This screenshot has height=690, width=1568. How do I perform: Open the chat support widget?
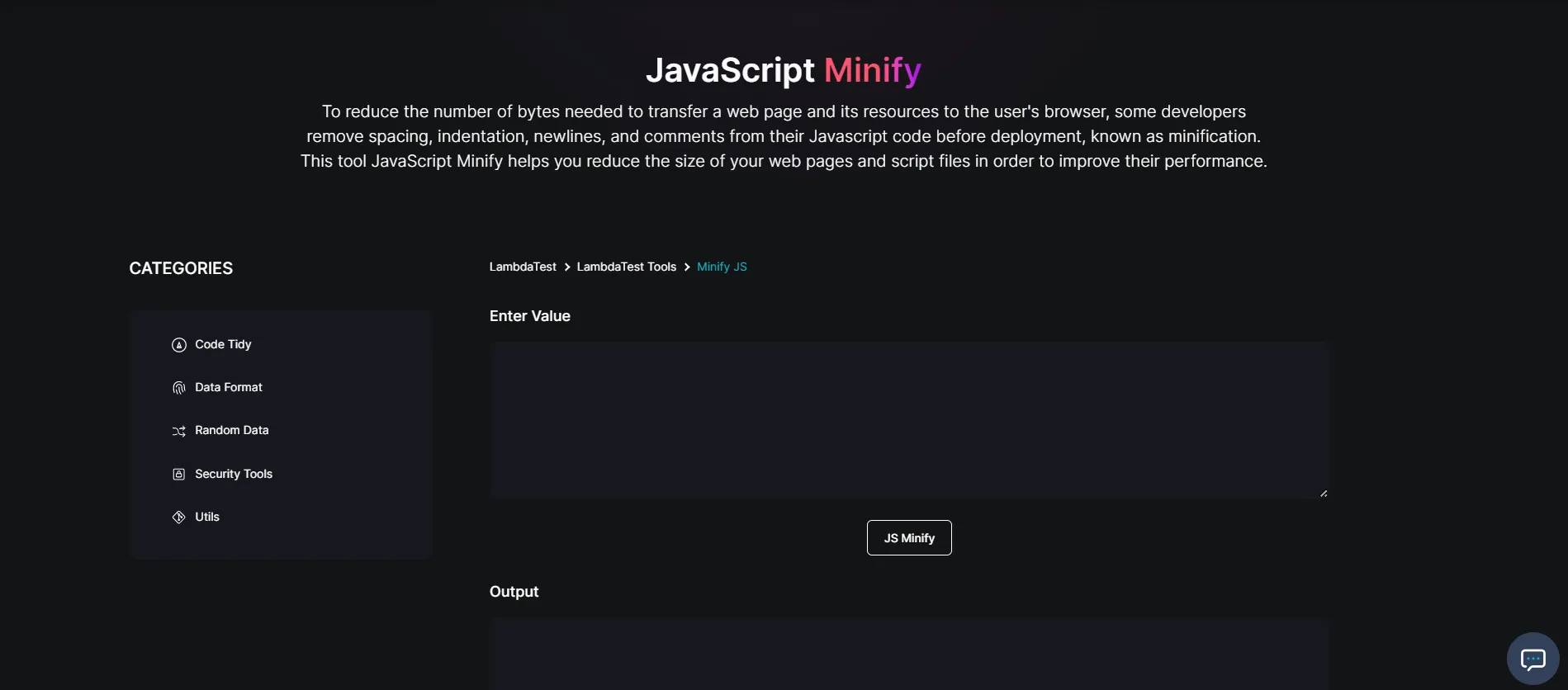coord(1532,659)
